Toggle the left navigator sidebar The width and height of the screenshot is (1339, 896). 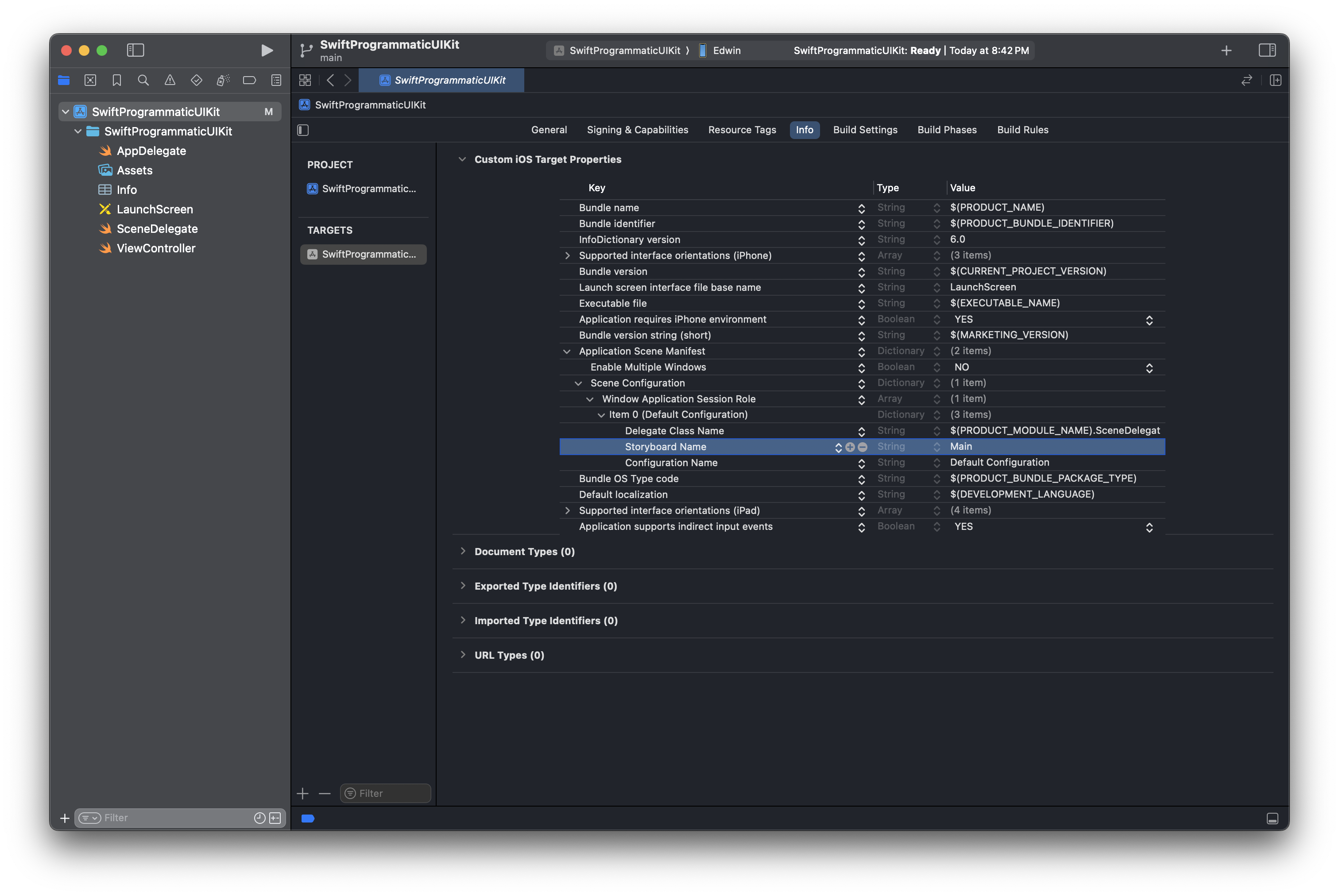click(135, 50)
